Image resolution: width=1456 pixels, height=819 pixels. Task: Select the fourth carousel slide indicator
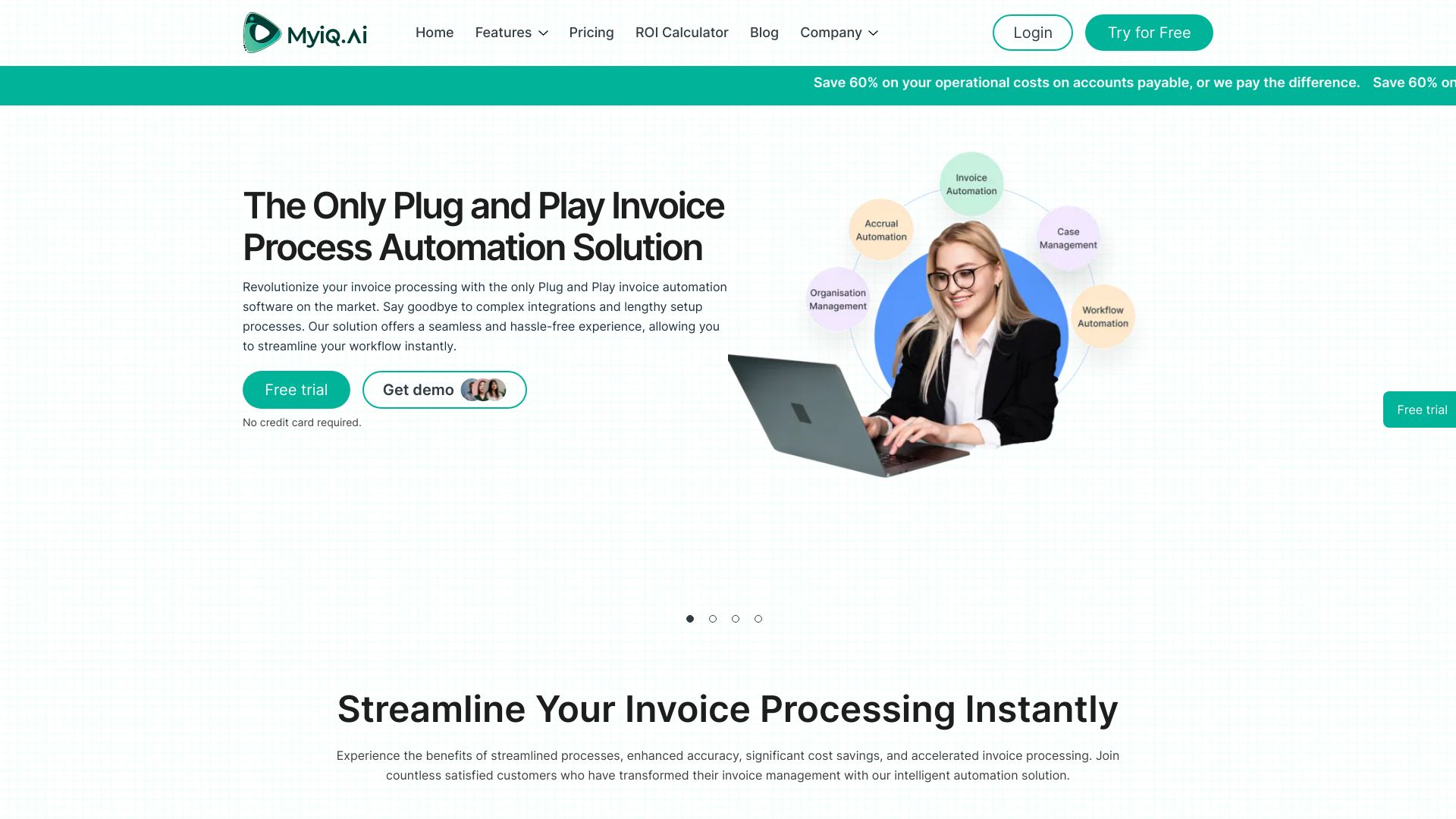click(x=758, y=618)
